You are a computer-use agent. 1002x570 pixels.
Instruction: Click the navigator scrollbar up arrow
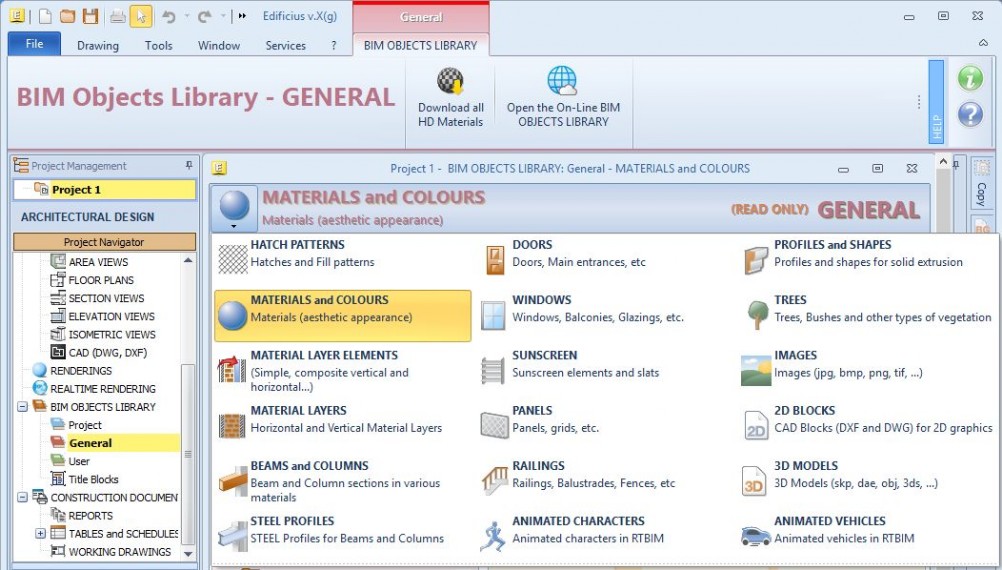coord(188,260)
